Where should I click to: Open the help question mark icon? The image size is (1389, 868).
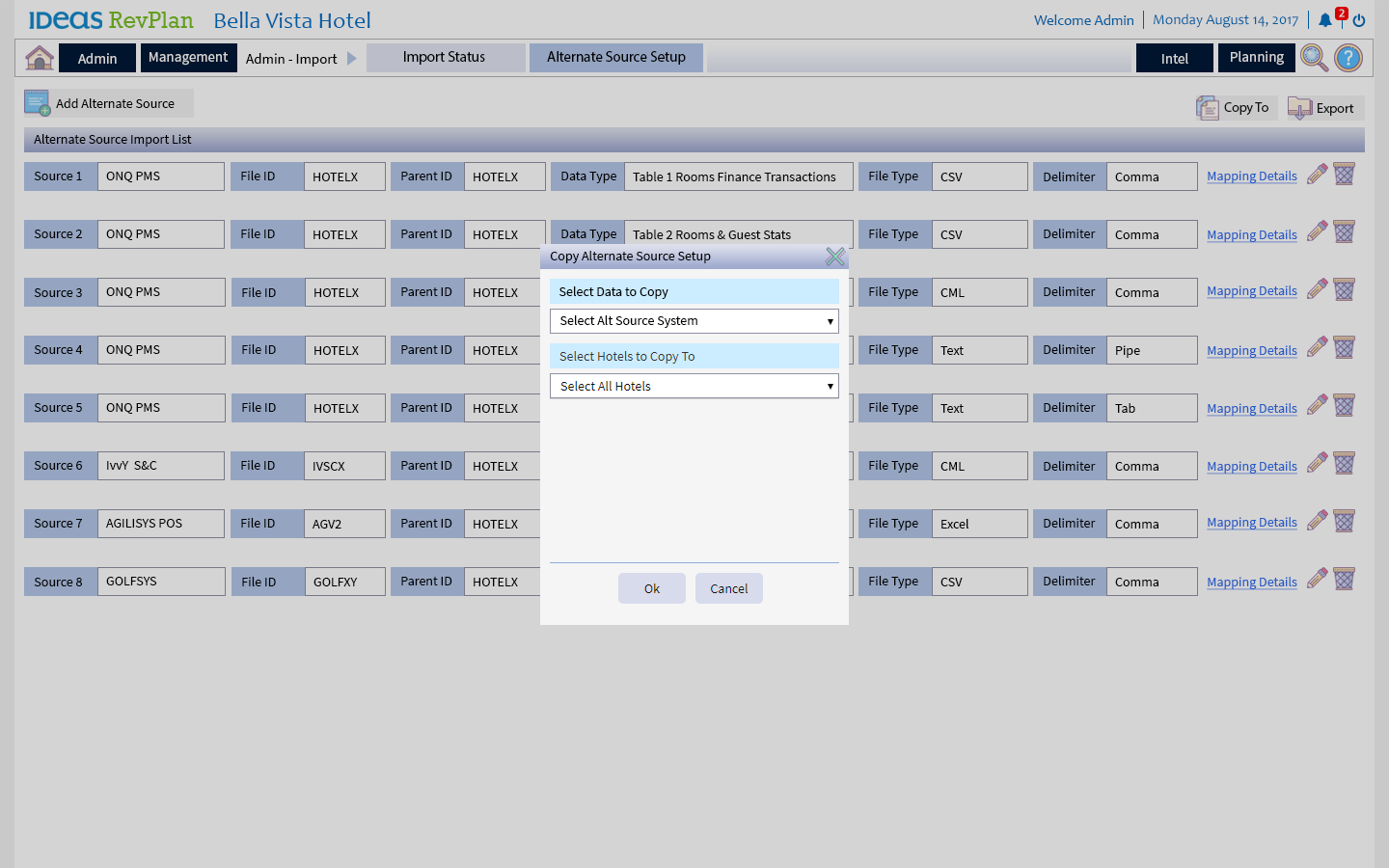[1348, 58]
